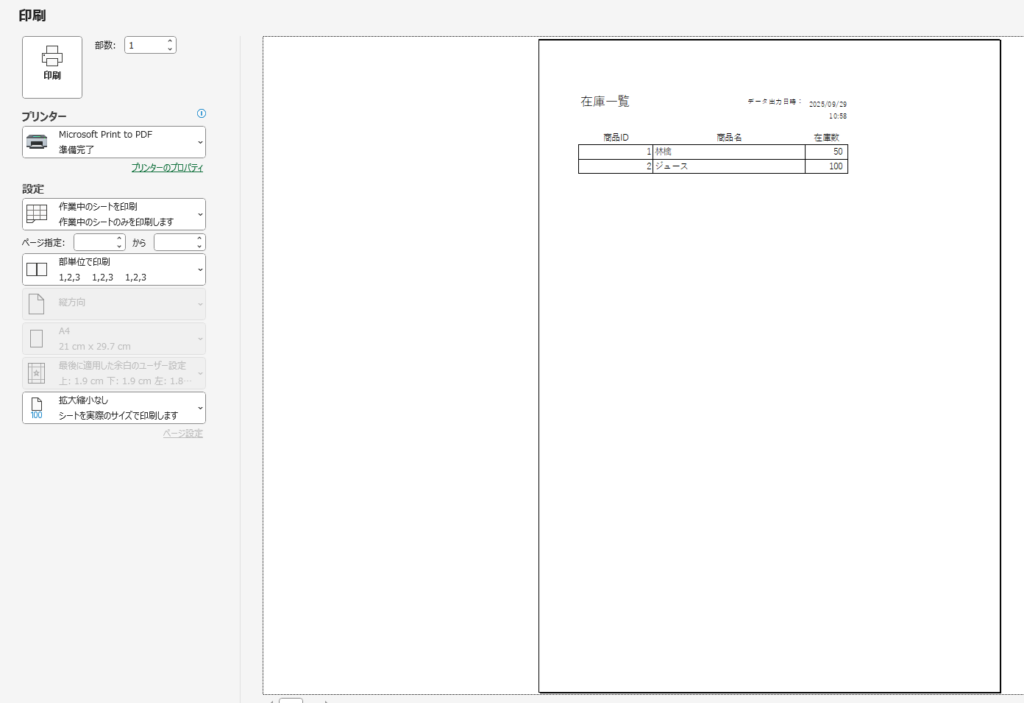1024x703 pixels.
Task: Click the scaling page icon beside 拡大縮小なし
Action: click(x=36, y=407)
